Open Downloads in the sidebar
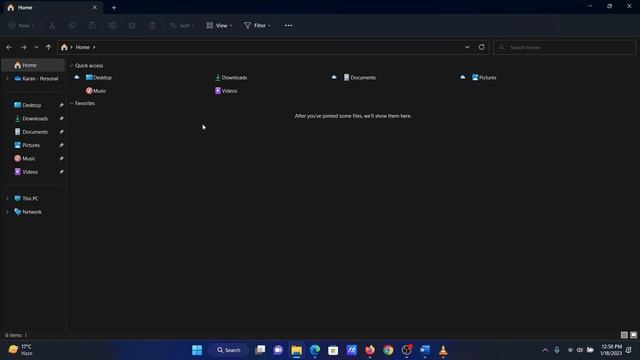This screenshot has height=360, width=640. pyautogui.click(x=31, y=119)
